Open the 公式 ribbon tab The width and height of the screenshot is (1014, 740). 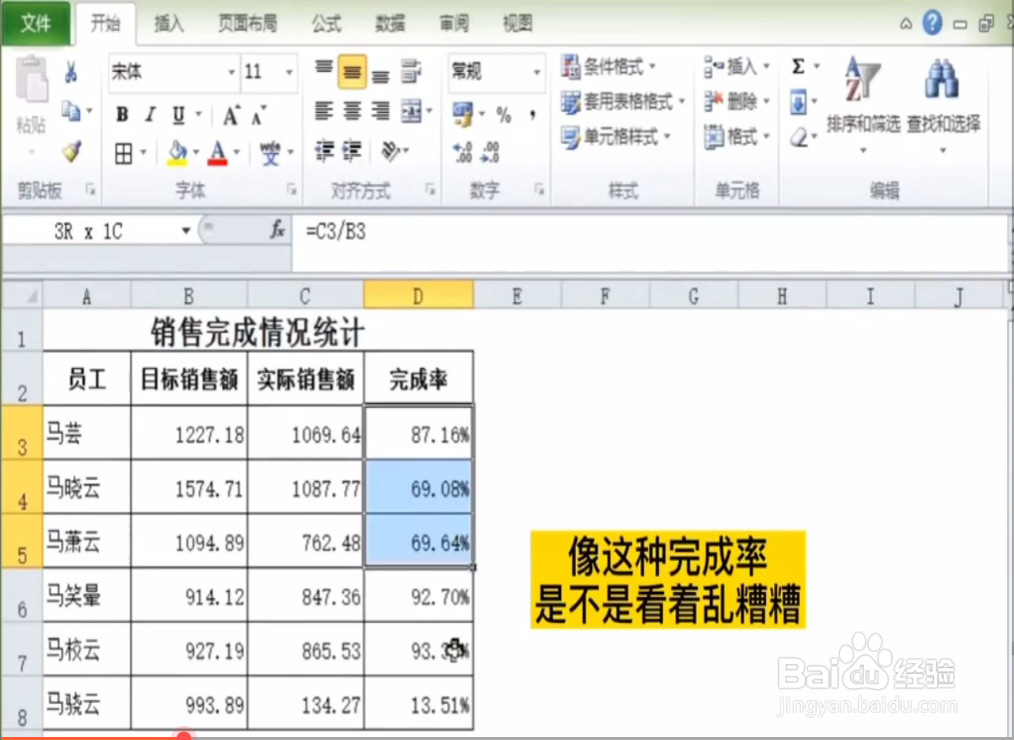coord(326,24)
